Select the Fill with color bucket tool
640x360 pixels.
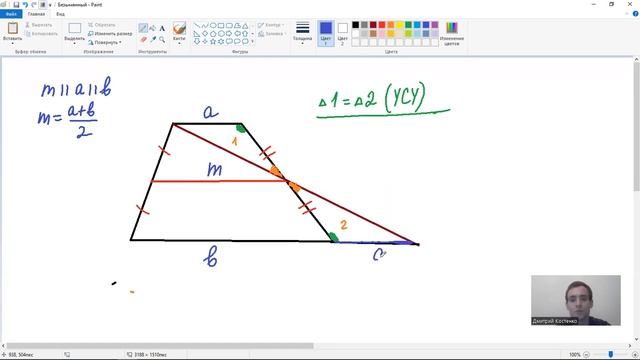[153, 28]
